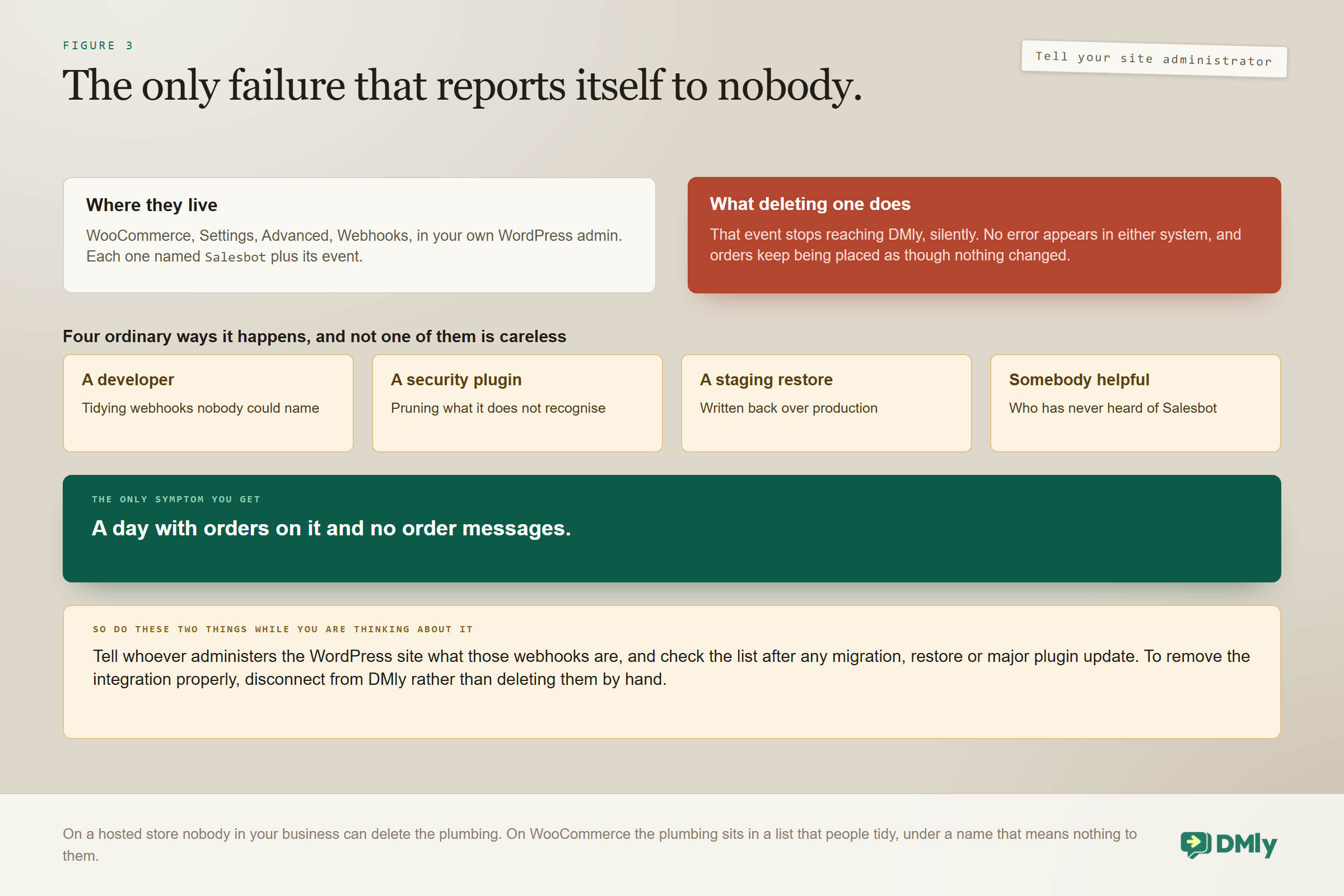Select the "A security plugin" card title

click(456, 380)
